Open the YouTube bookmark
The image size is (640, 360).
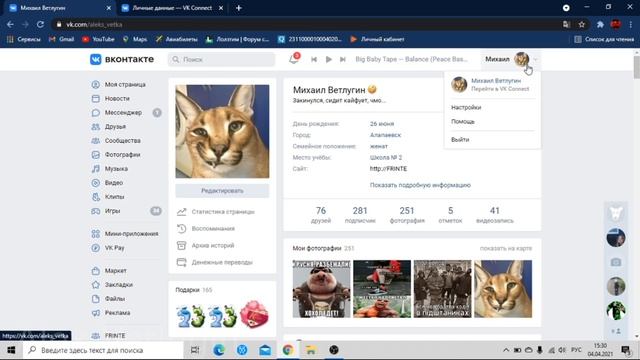point(98,39)
